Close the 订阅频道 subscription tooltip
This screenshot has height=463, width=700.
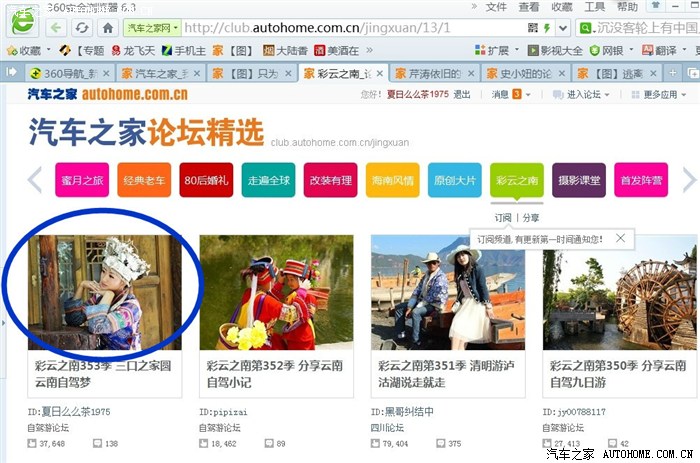tap(621, 238)
